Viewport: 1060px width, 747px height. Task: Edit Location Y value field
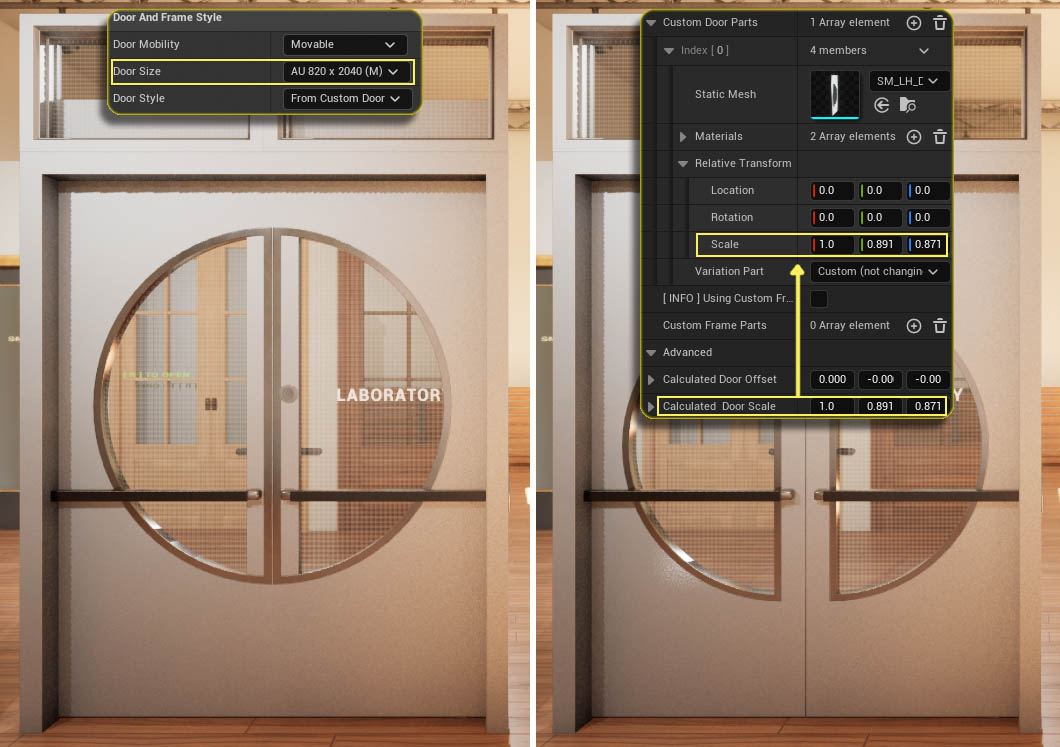click(880, 191)
